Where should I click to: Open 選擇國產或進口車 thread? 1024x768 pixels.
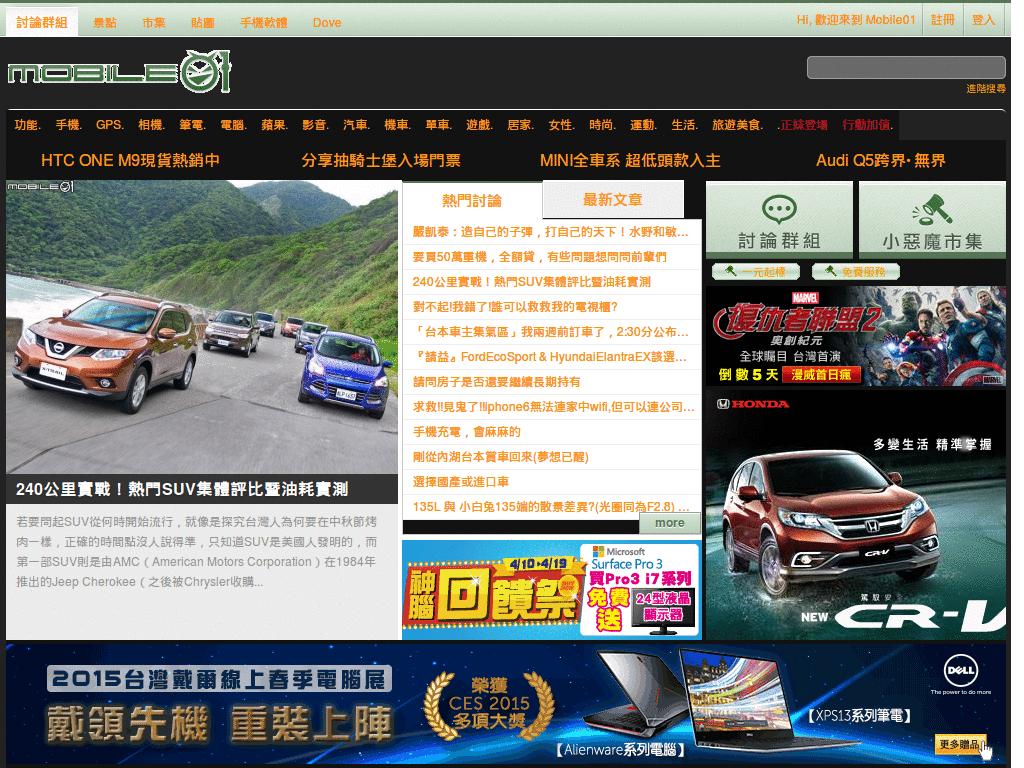coord(460,482)
